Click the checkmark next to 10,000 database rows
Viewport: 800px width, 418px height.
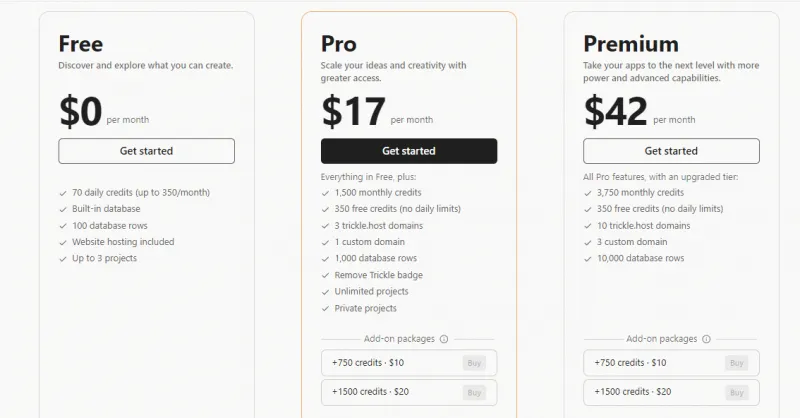tap(588, 258)
